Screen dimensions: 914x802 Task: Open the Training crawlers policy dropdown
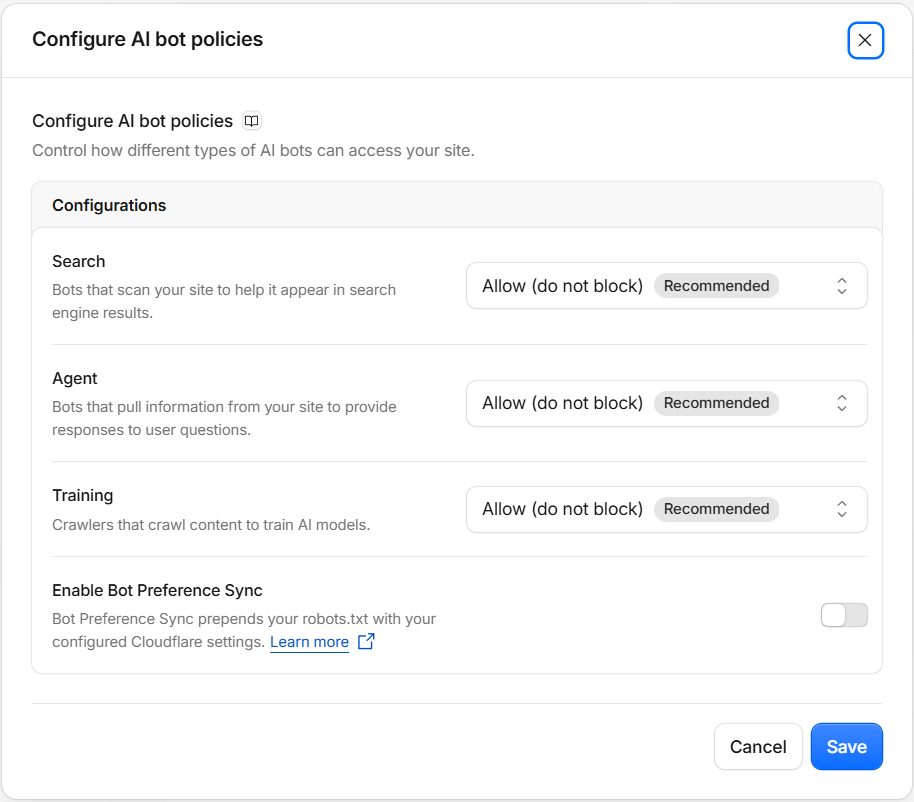666,509
